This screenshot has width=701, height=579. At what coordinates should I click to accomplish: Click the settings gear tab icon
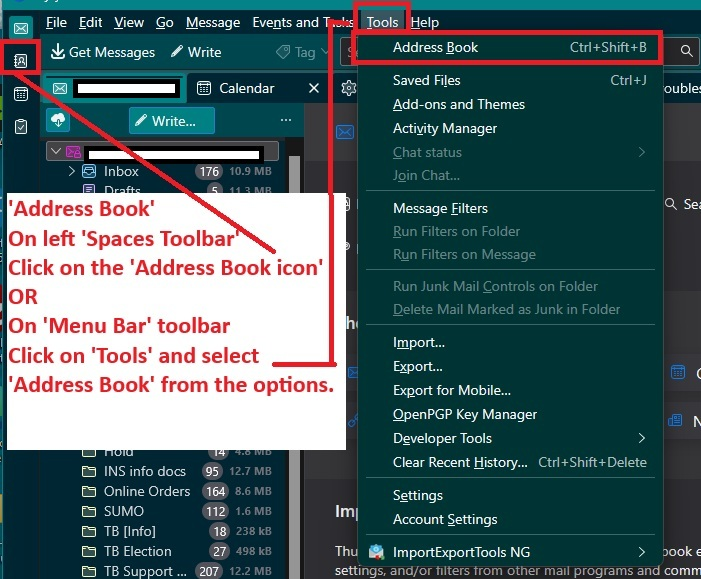tap(348, 88)
